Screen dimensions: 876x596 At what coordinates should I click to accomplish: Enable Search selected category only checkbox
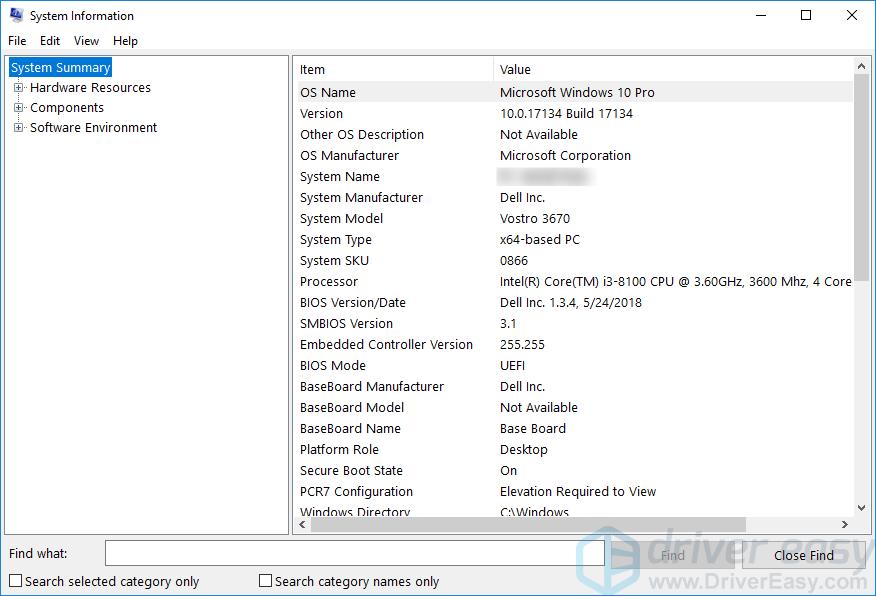(x=16, y=581)
